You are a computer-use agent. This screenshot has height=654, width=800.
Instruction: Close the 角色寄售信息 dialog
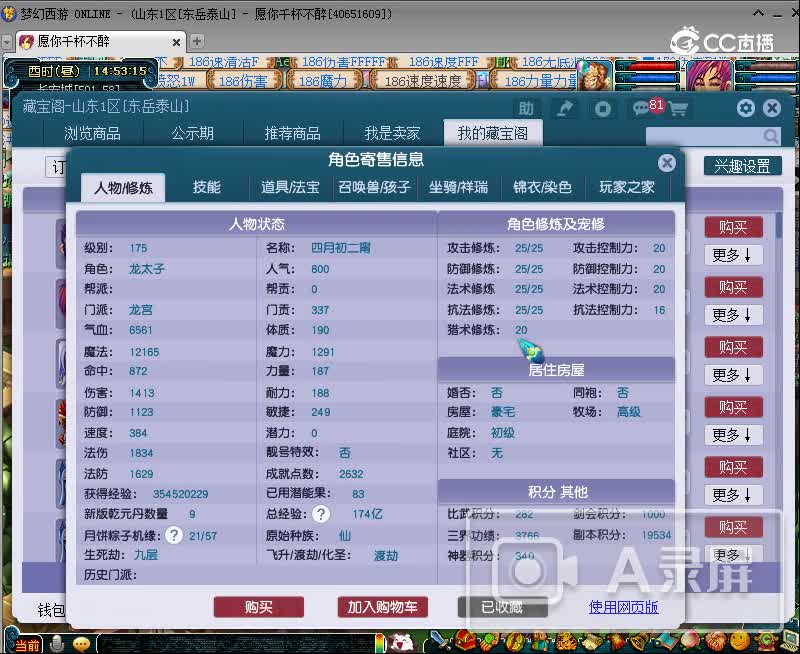[666, 163]
